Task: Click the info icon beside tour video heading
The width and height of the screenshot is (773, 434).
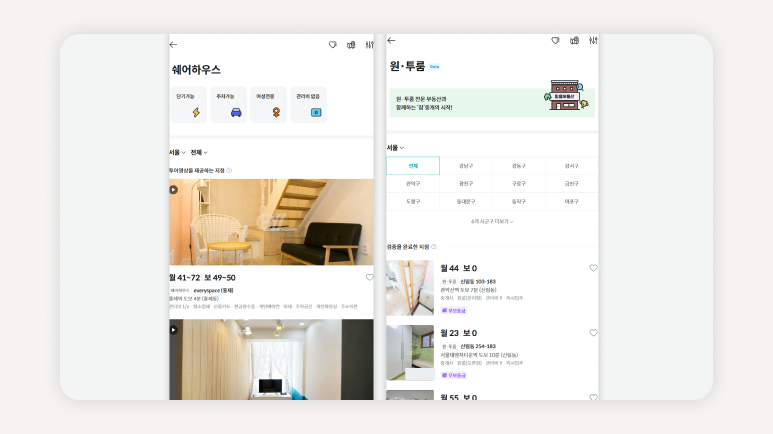Action: pyautogui.click(x=229, y=171)
